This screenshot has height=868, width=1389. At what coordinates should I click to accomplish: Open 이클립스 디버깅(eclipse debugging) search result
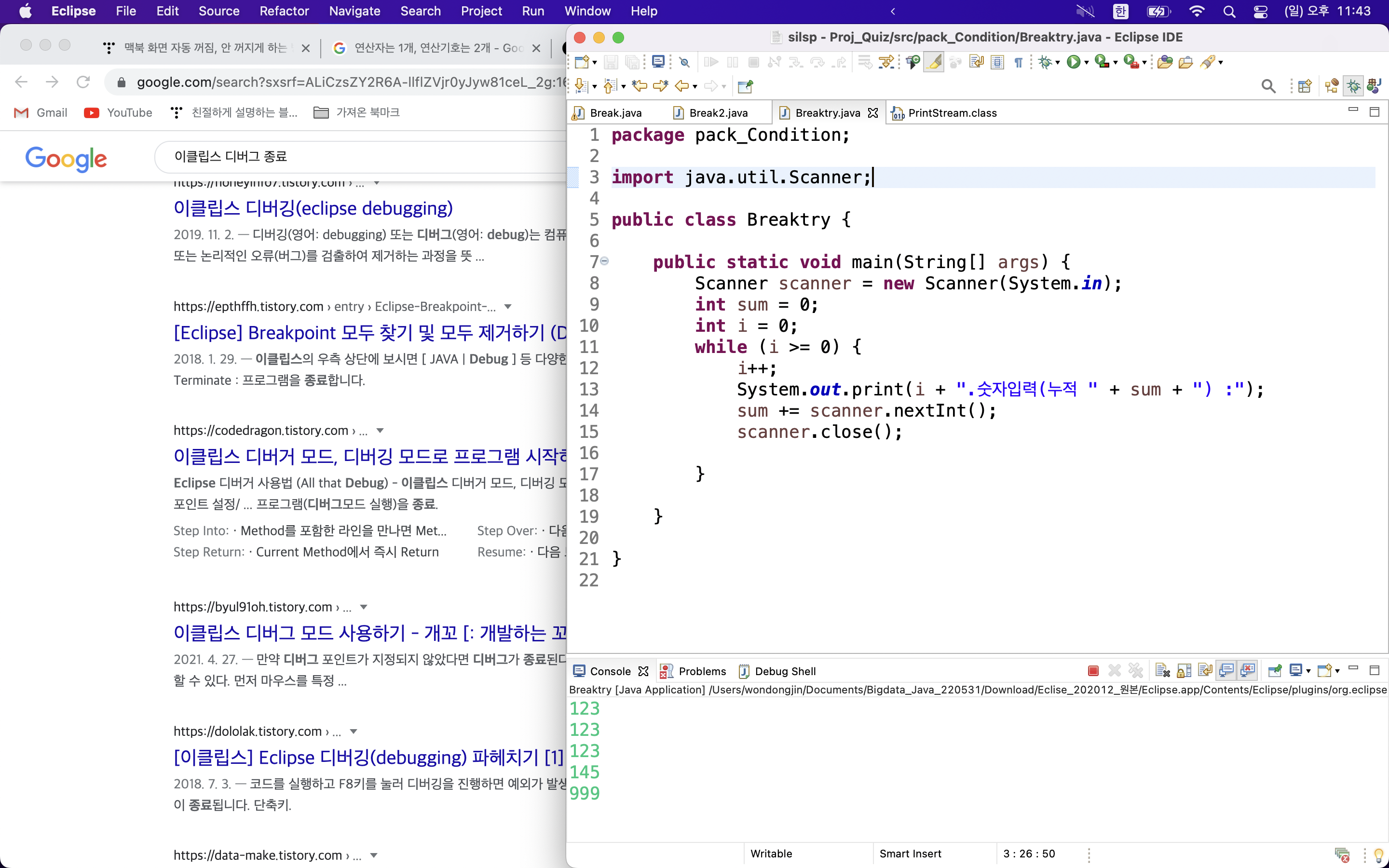[x=313, y=208]
